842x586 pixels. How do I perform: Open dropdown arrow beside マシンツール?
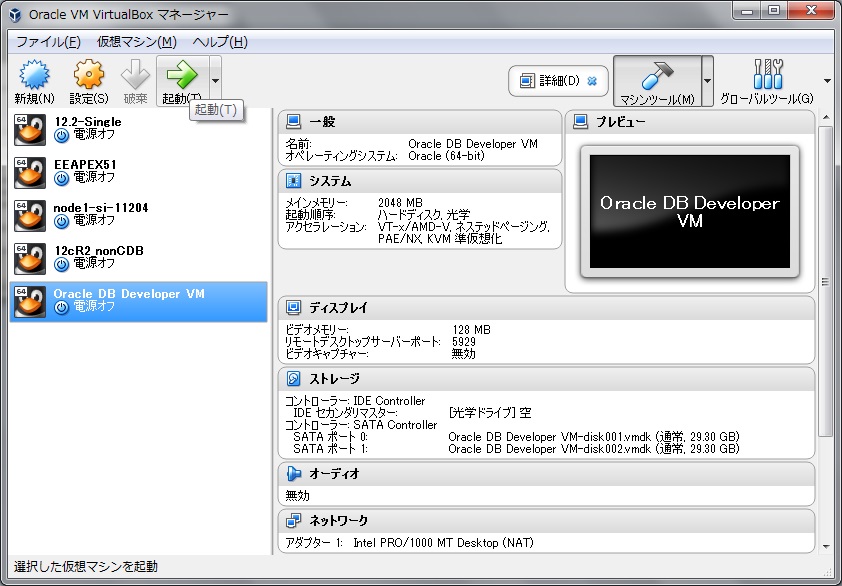click(707, 81)
